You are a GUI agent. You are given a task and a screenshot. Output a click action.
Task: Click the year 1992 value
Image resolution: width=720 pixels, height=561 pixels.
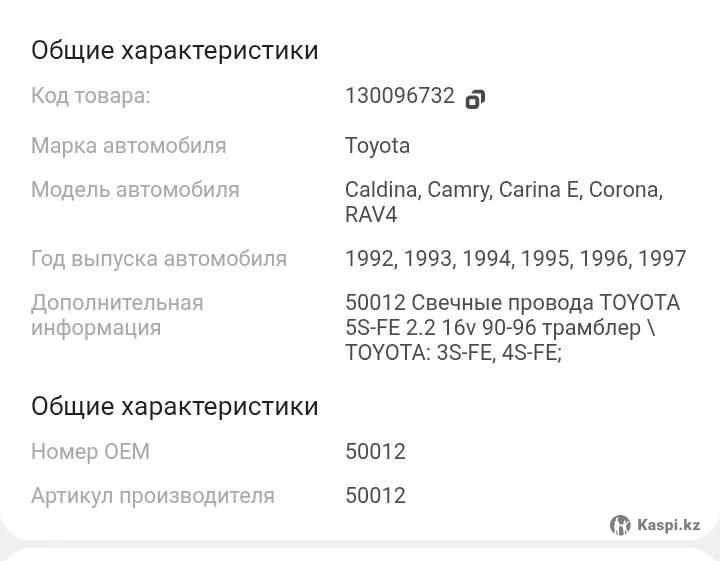pyautogui.click(x=369, y=259)
